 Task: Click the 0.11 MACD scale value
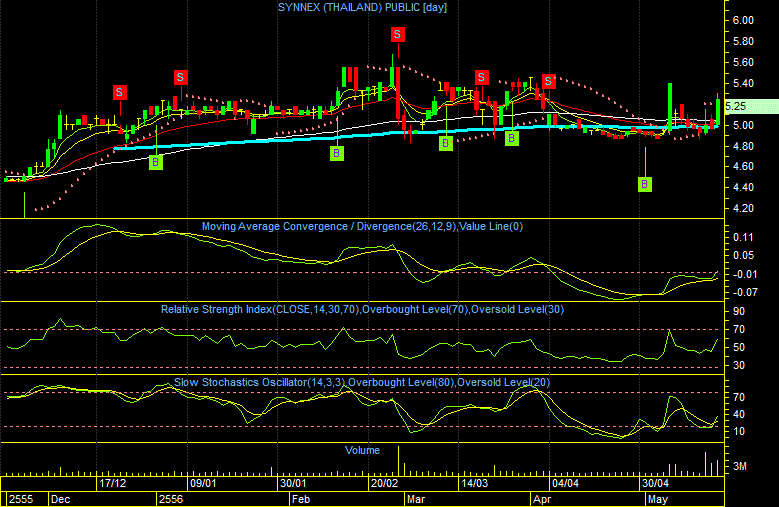(x=743, y=237)
